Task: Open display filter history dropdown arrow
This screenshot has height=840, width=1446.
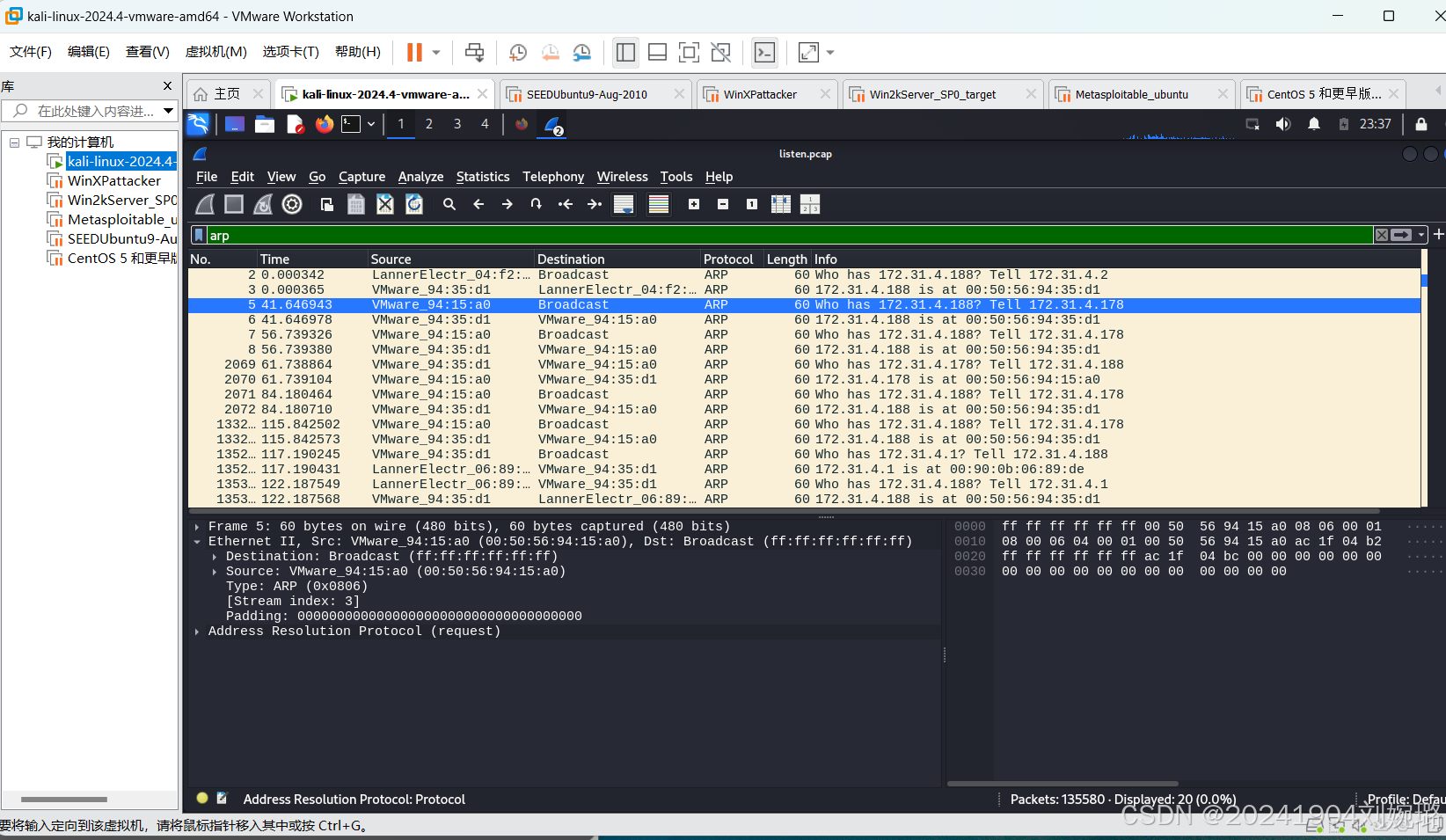Action: click(1421, 235)
